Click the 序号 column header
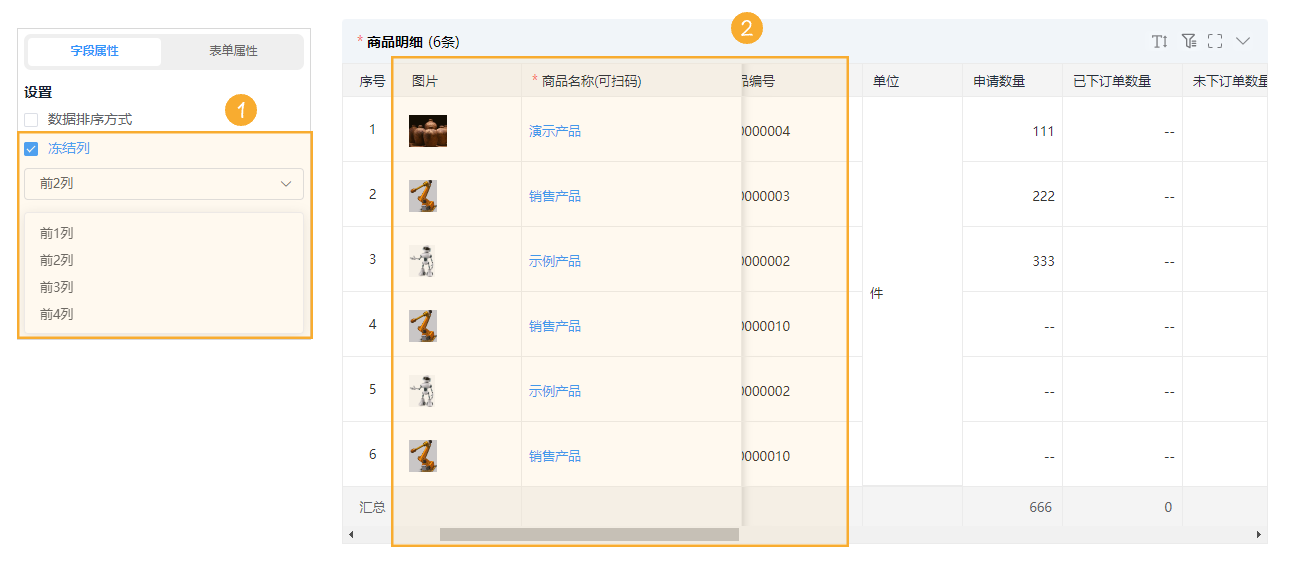1293x564 pixels. click(373, 81)
